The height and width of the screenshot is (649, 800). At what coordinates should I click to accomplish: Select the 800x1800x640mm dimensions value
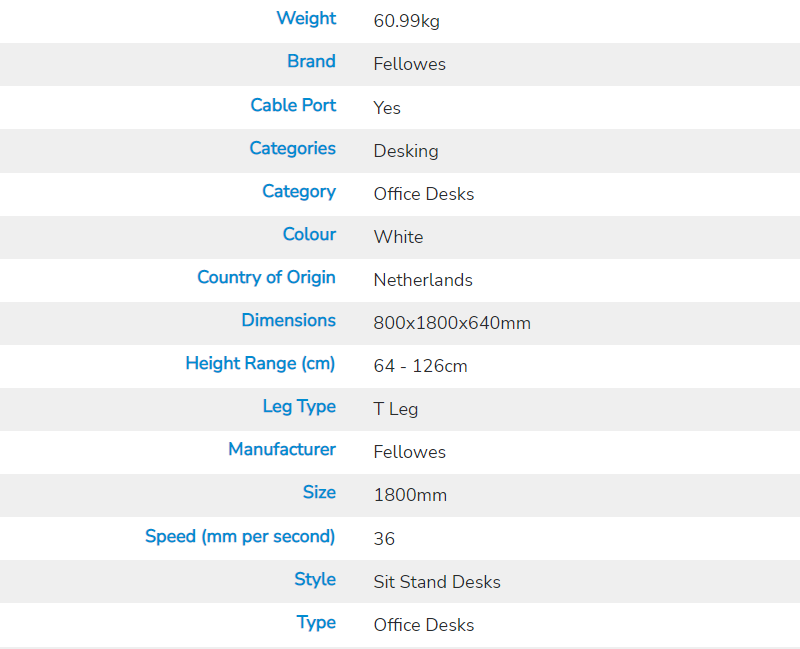point(452,323)
